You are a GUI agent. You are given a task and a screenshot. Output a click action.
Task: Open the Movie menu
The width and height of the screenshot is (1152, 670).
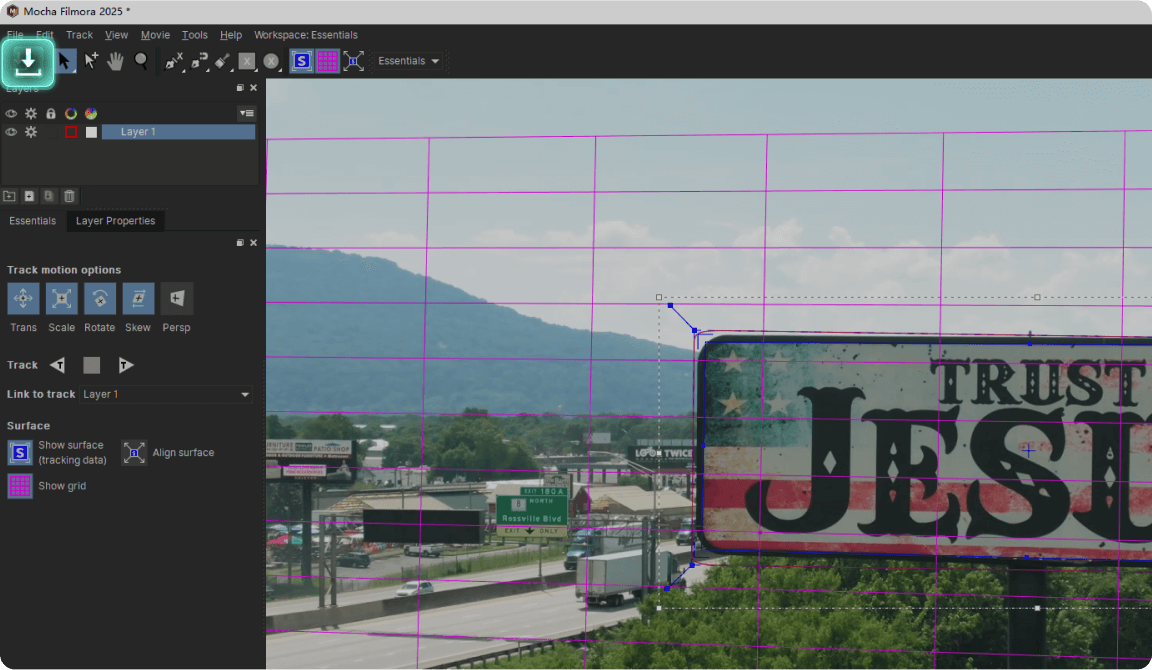point(155,35)
